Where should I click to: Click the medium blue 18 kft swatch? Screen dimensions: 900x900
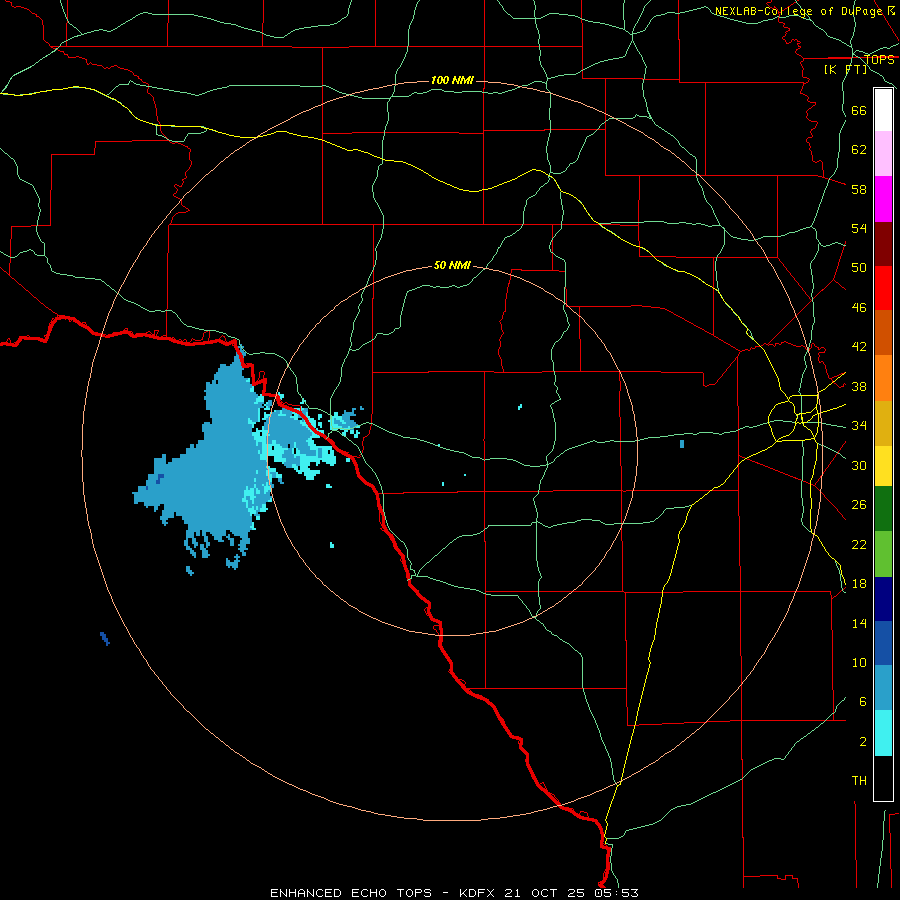coord(883,643)
